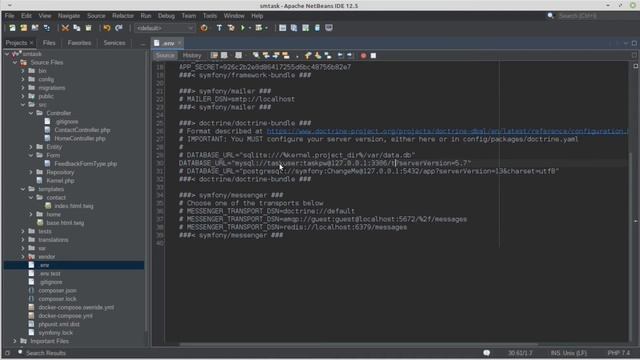Close the .env editor tab
The width and height of the screenshot is (640, 360).
click(180, 43)
